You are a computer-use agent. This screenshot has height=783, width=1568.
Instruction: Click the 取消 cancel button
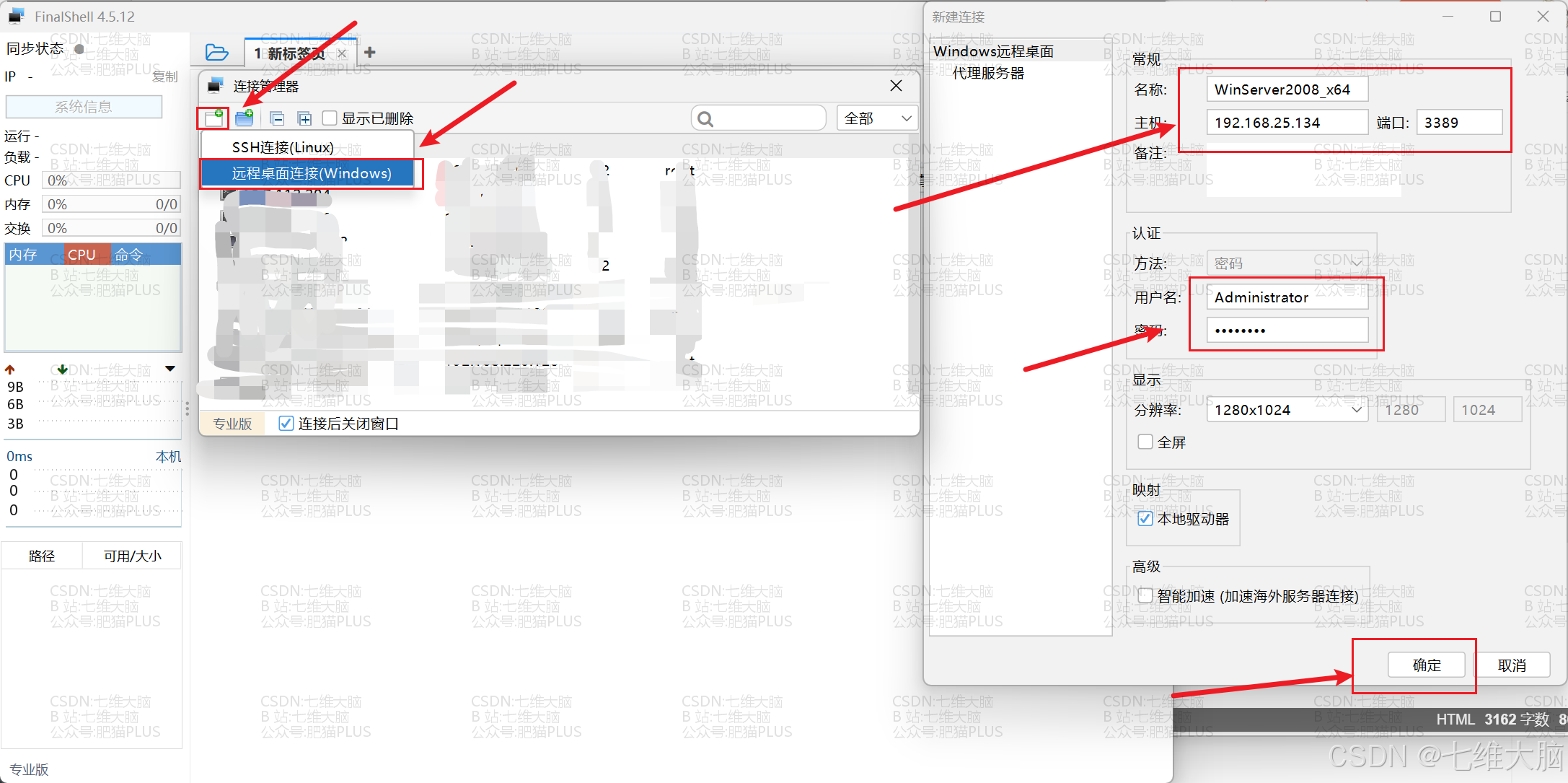coord(1512,665)
